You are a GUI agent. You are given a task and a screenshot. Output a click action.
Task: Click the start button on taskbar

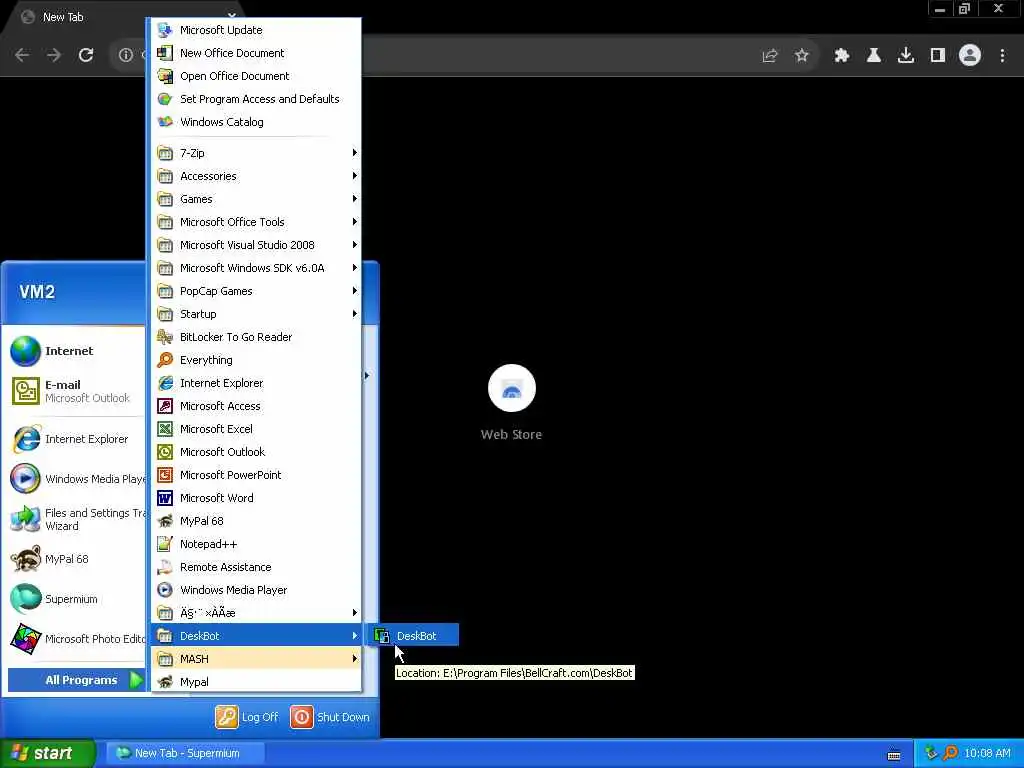[48, 753]
